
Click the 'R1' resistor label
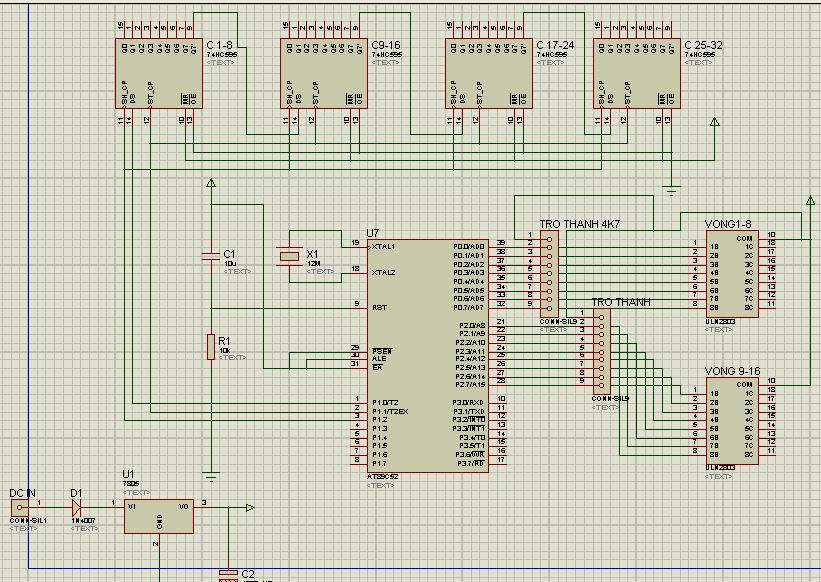pos(224,341)
